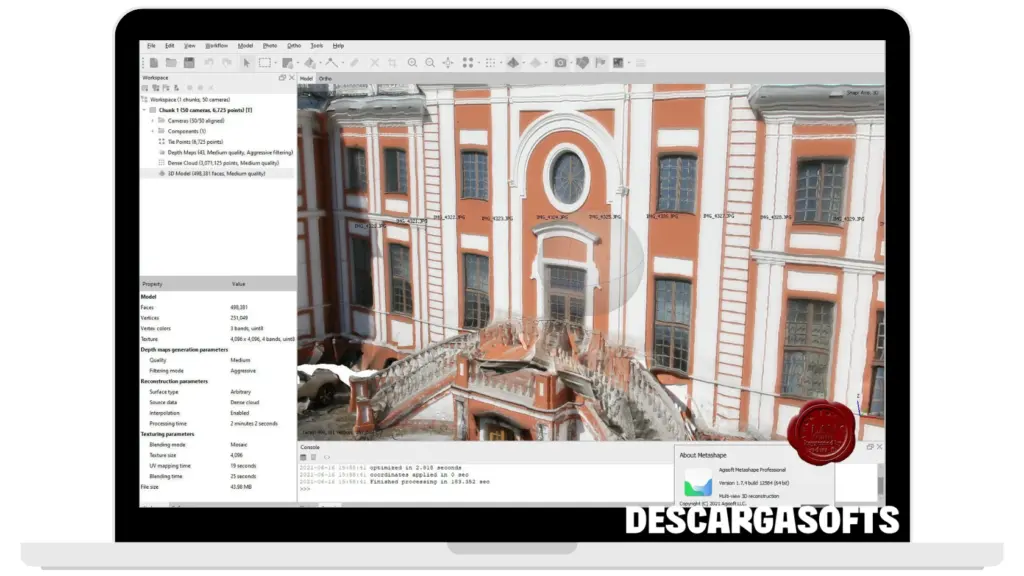Click the Zoom Out magnifier icon

430,62
